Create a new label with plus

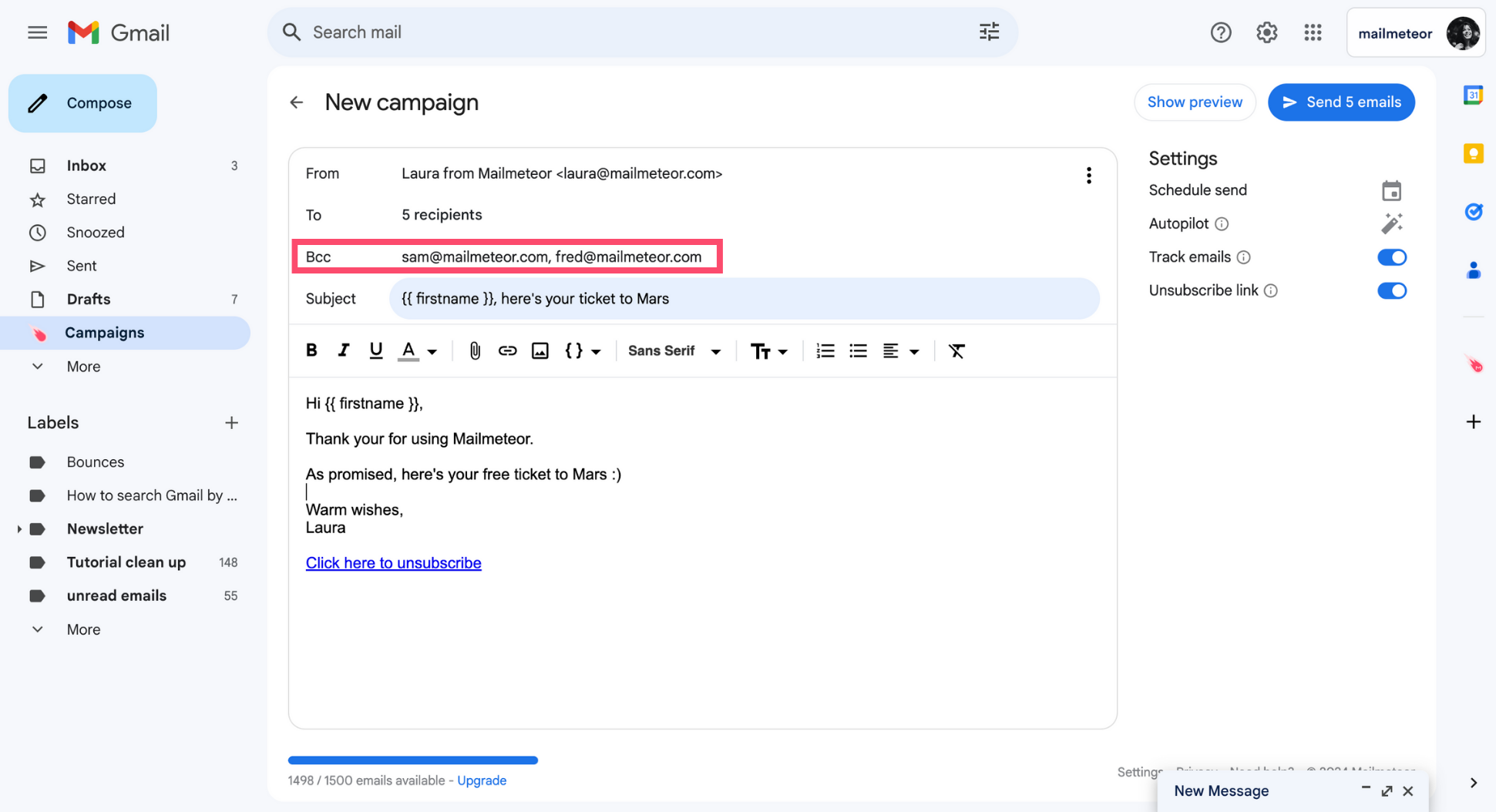[x=231, y=423]
